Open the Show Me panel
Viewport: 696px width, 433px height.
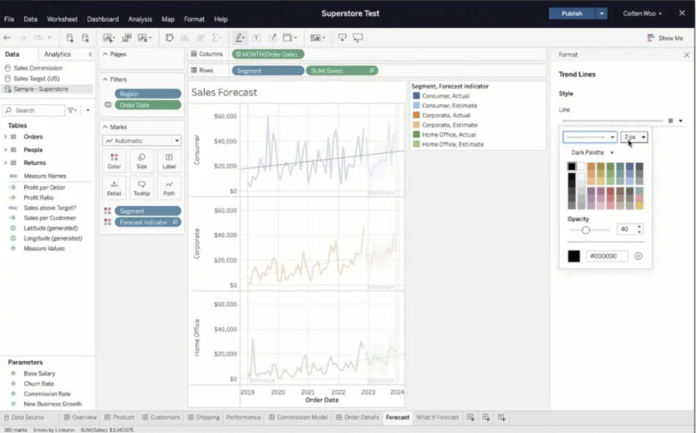coord(665,38)
